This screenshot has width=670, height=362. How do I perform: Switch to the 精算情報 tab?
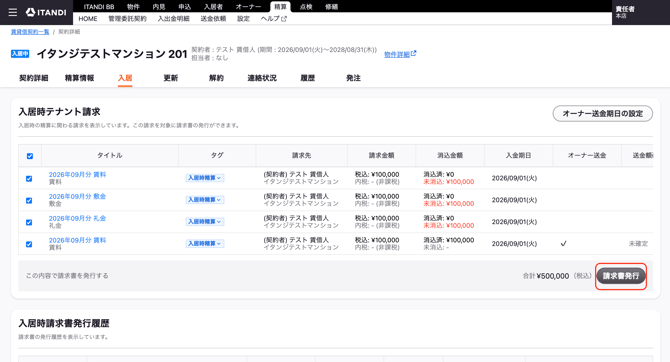79,78
